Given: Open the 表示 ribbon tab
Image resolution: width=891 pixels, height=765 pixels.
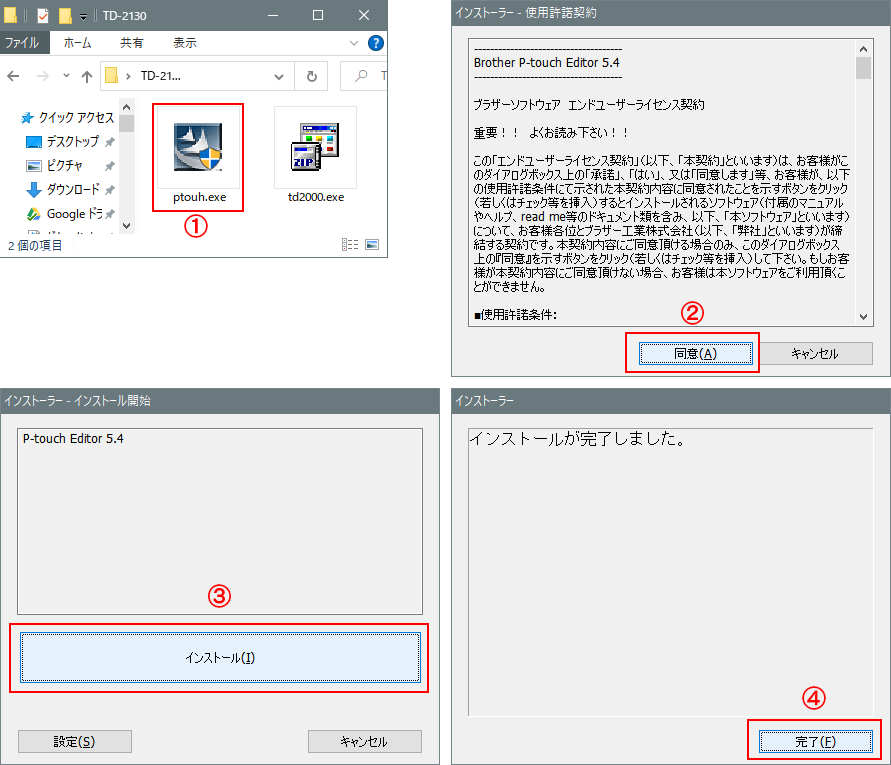Looking at the screenshot, I should [185, 43].
